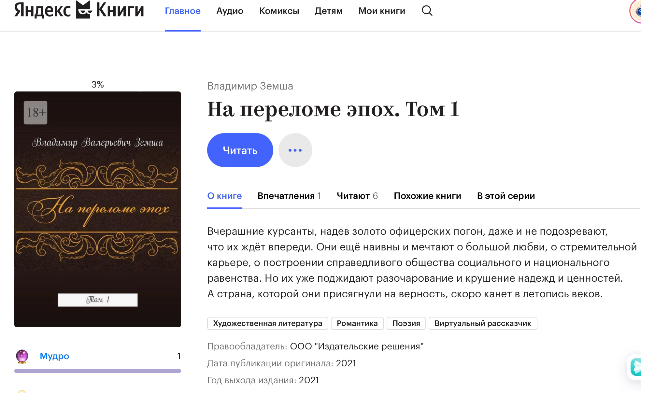Start reading with the Читать button
The image size is (660, 405).
(240, 150)
